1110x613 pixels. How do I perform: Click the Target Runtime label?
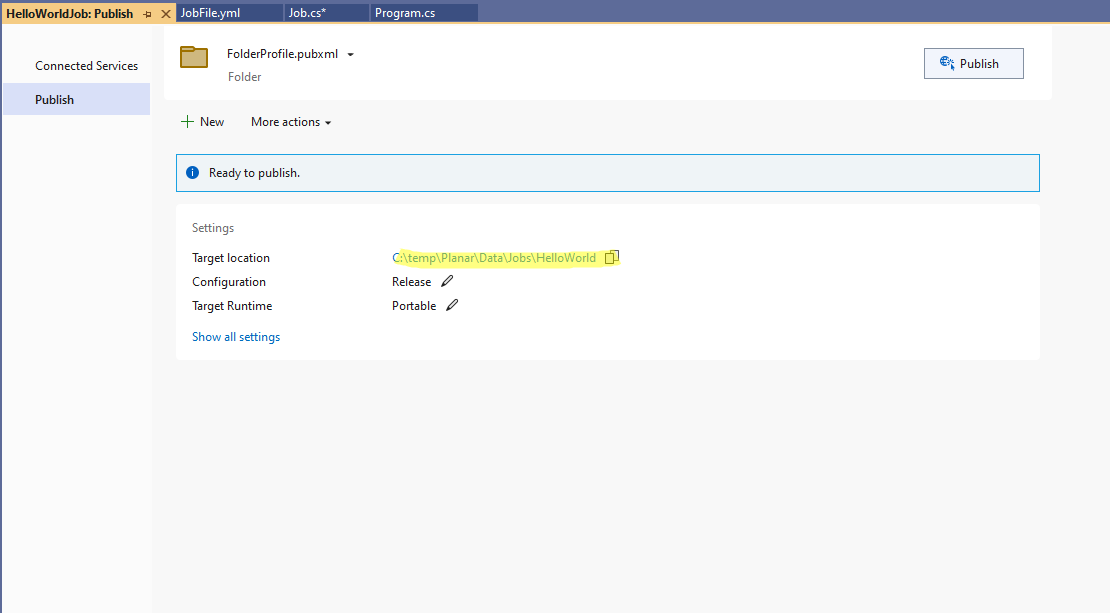232,306
